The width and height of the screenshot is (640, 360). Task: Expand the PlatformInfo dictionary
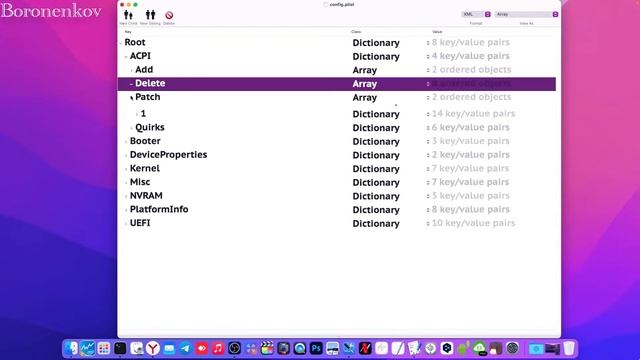(126, 210)
